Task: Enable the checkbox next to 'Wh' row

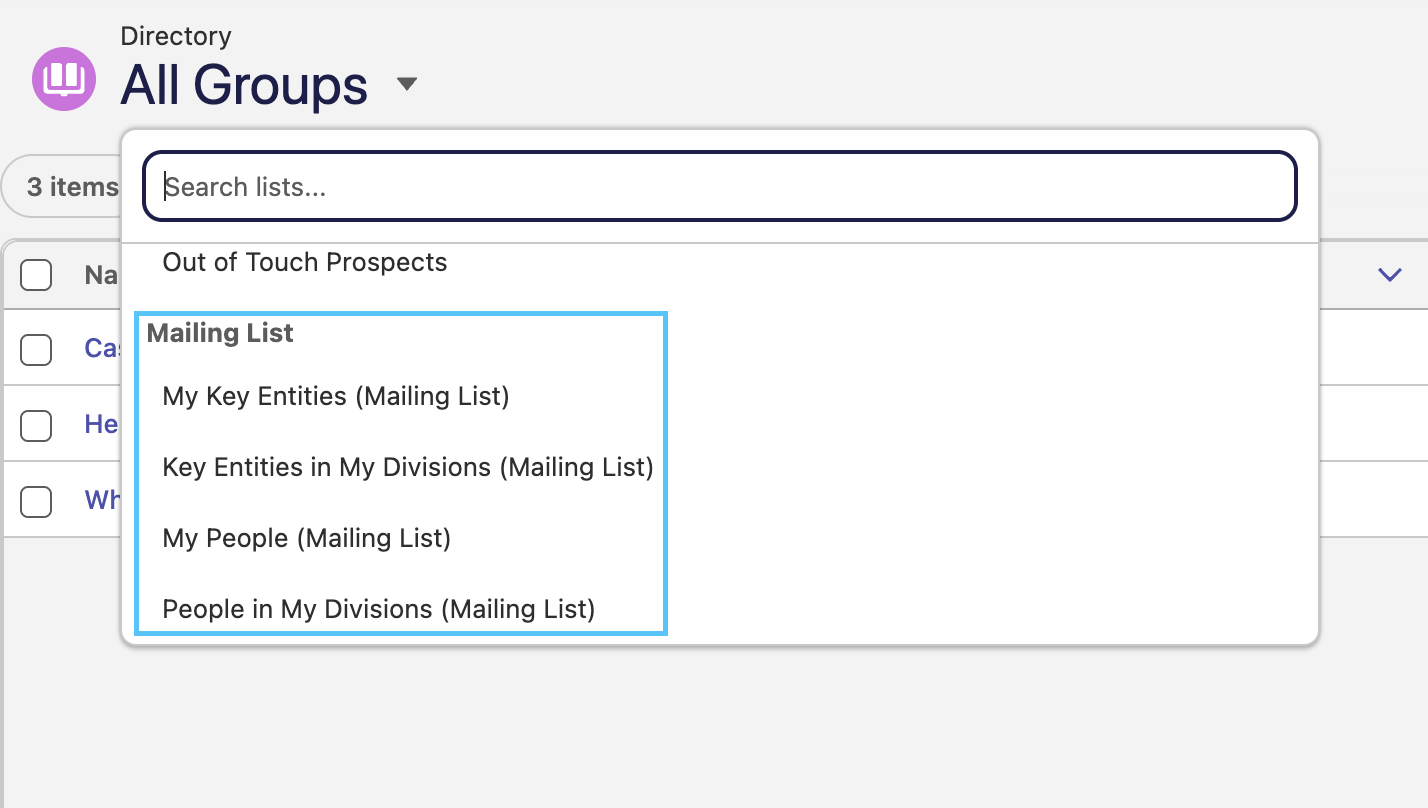Action: click(36, 501)
